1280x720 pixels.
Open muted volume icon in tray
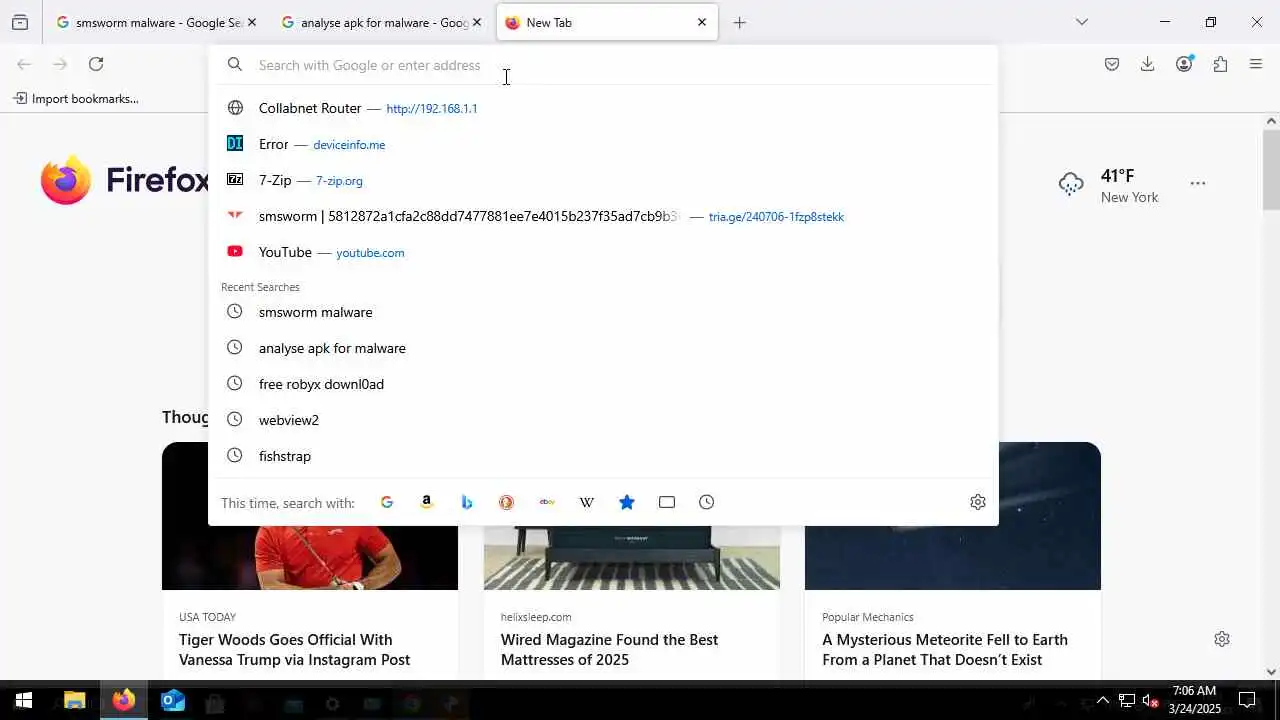pos(1151,701)
